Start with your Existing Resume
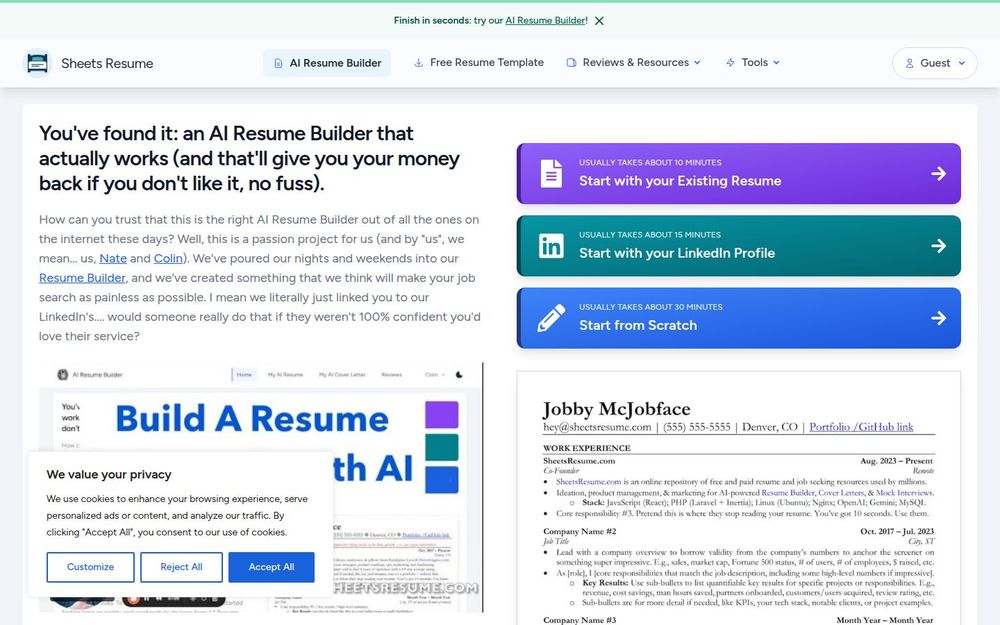Viewport: 1000px width, 625px height. pyautogui.click(x=739, y=173)
